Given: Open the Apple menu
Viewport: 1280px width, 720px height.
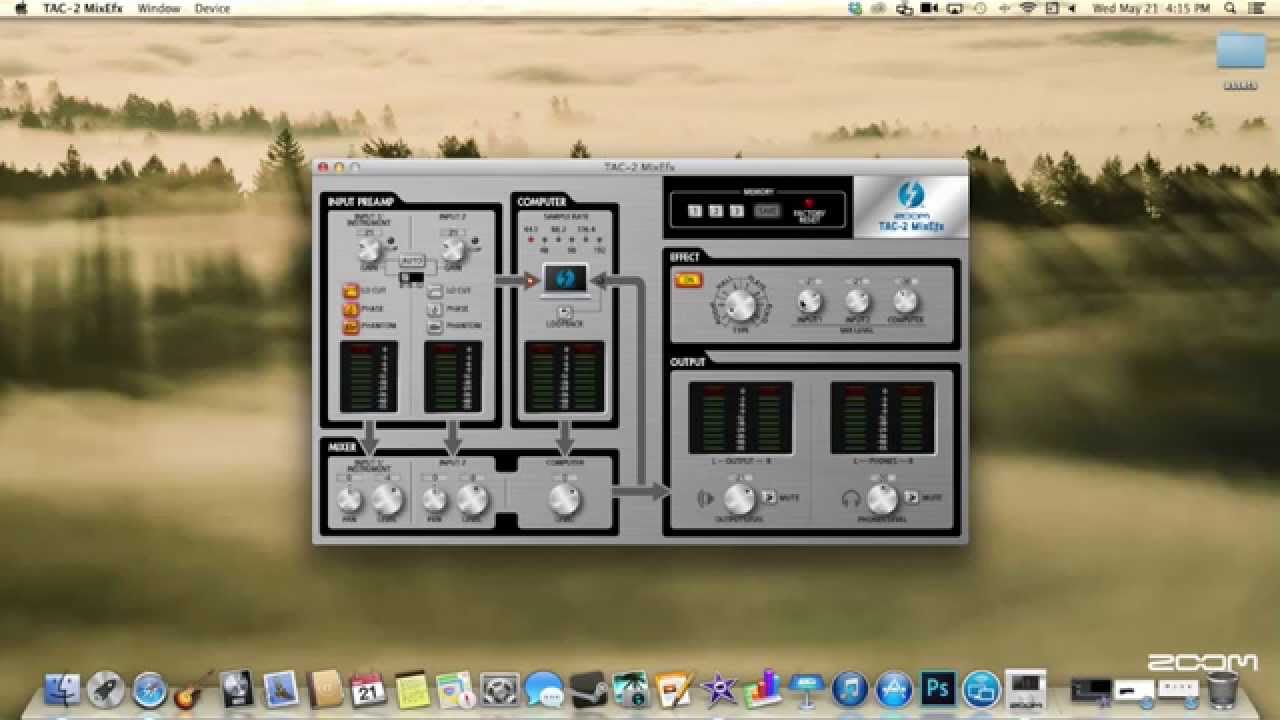Looking at the screenshot, I should [20, 8].
